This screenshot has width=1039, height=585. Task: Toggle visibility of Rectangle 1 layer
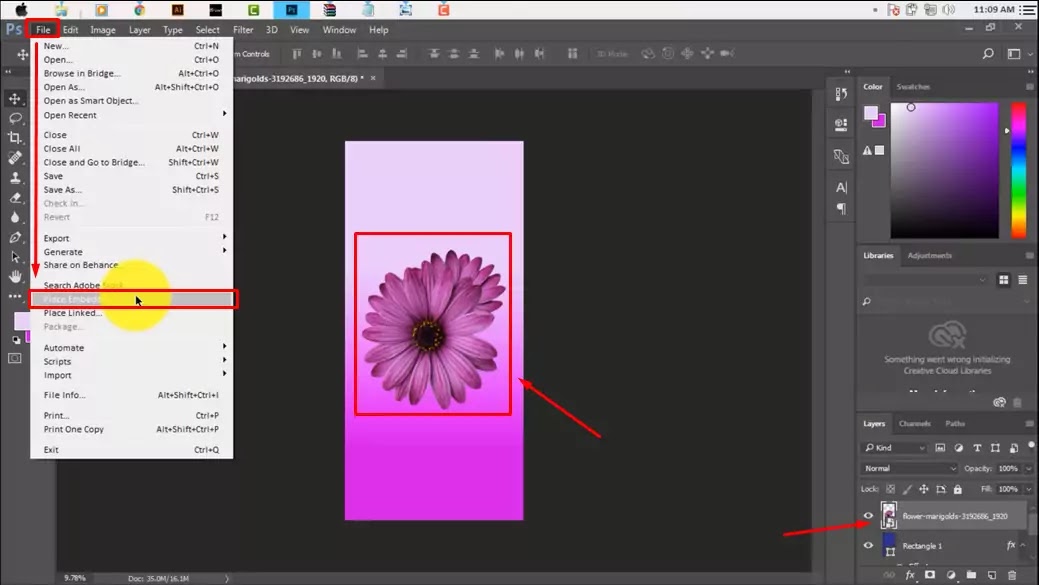(x=868, y=546)
